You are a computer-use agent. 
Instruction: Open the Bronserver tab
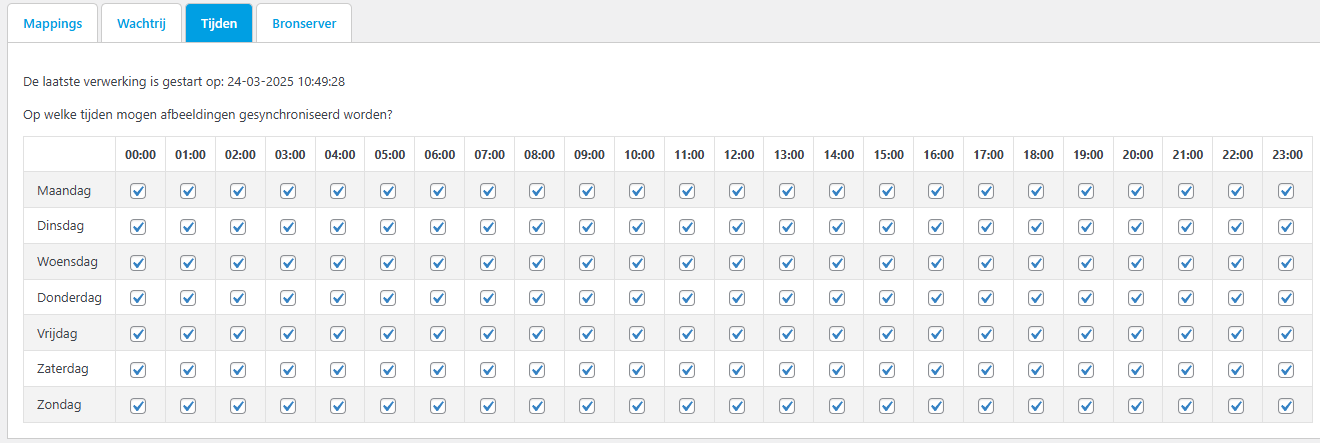pyautogui.click(x=303, y=23)
